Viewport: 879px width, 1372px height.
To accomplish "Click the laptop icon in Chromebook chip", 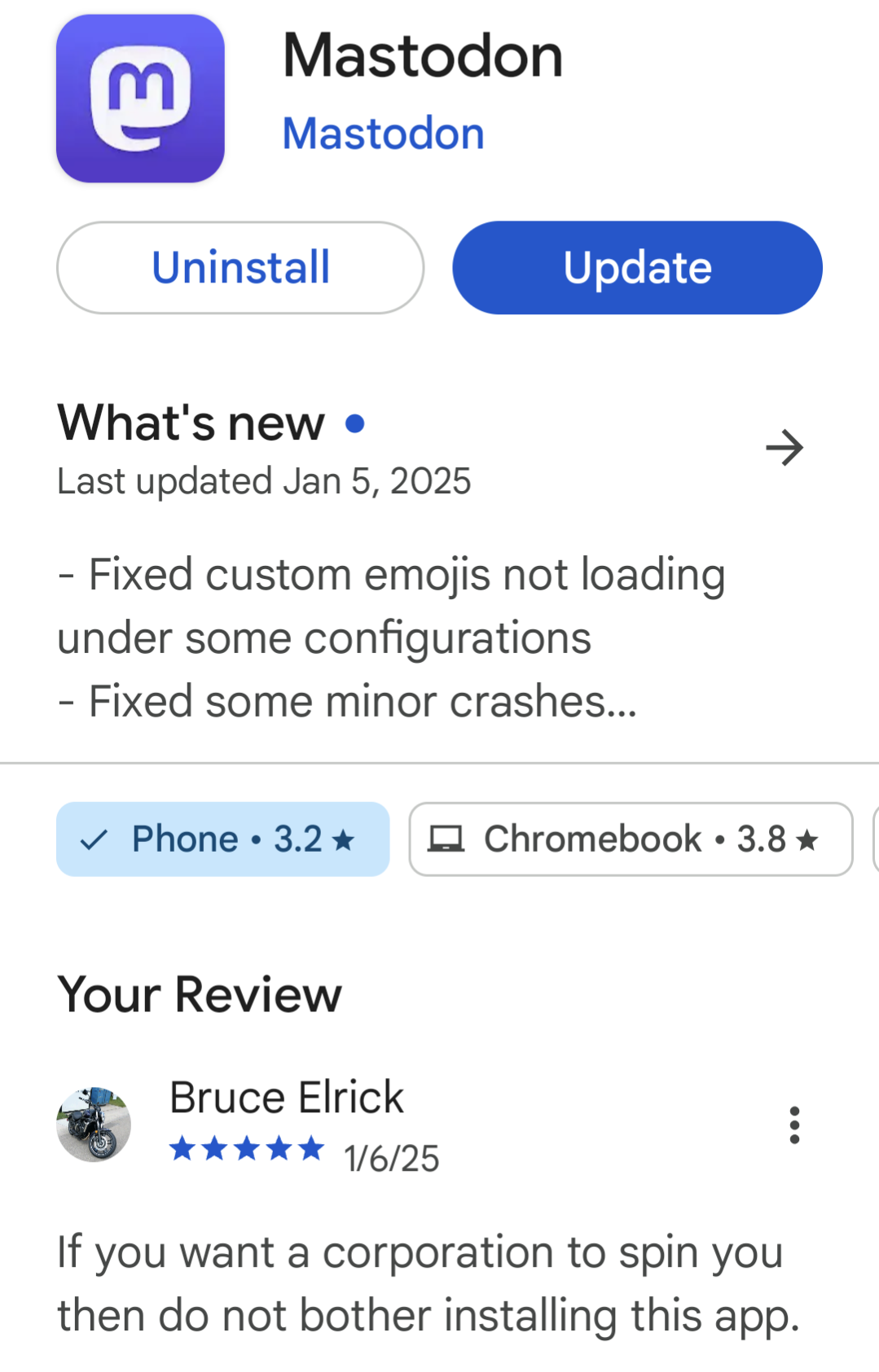I will pos(446,839).
